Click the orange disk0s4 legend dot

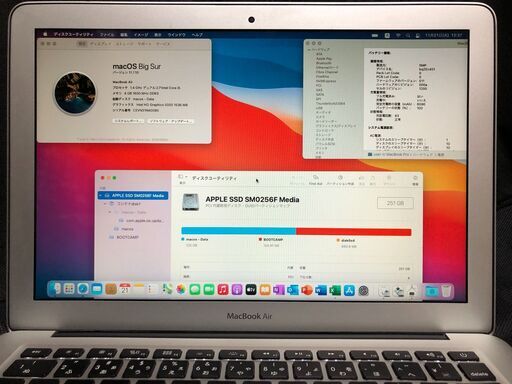coord(338,240)
